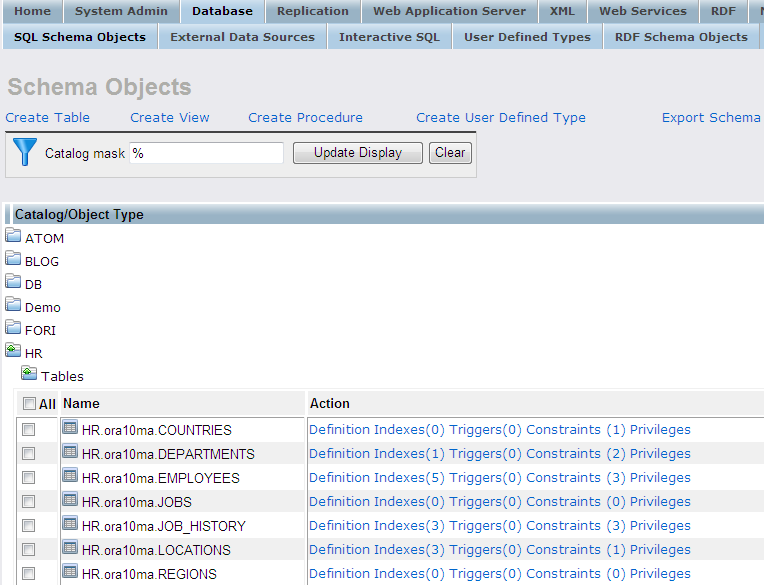Select the checkbox for HR.ora10ma.LOCATIONS row

(29, 550)
